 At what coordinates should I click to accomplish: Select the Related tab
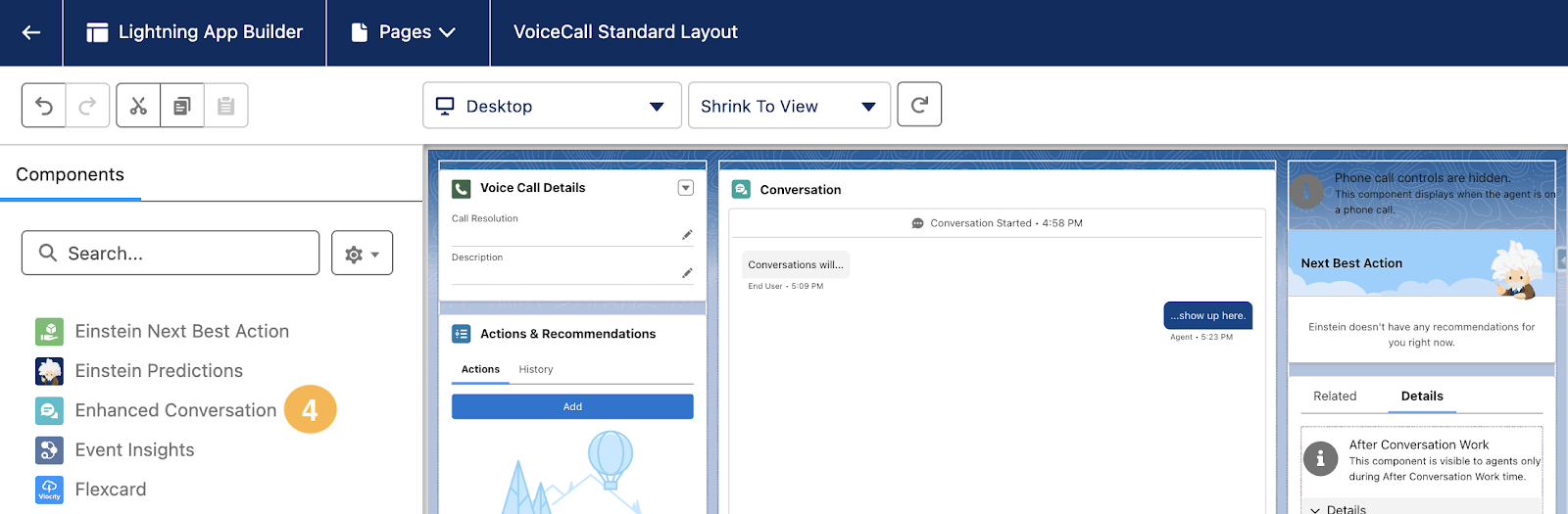point(1335,397)
